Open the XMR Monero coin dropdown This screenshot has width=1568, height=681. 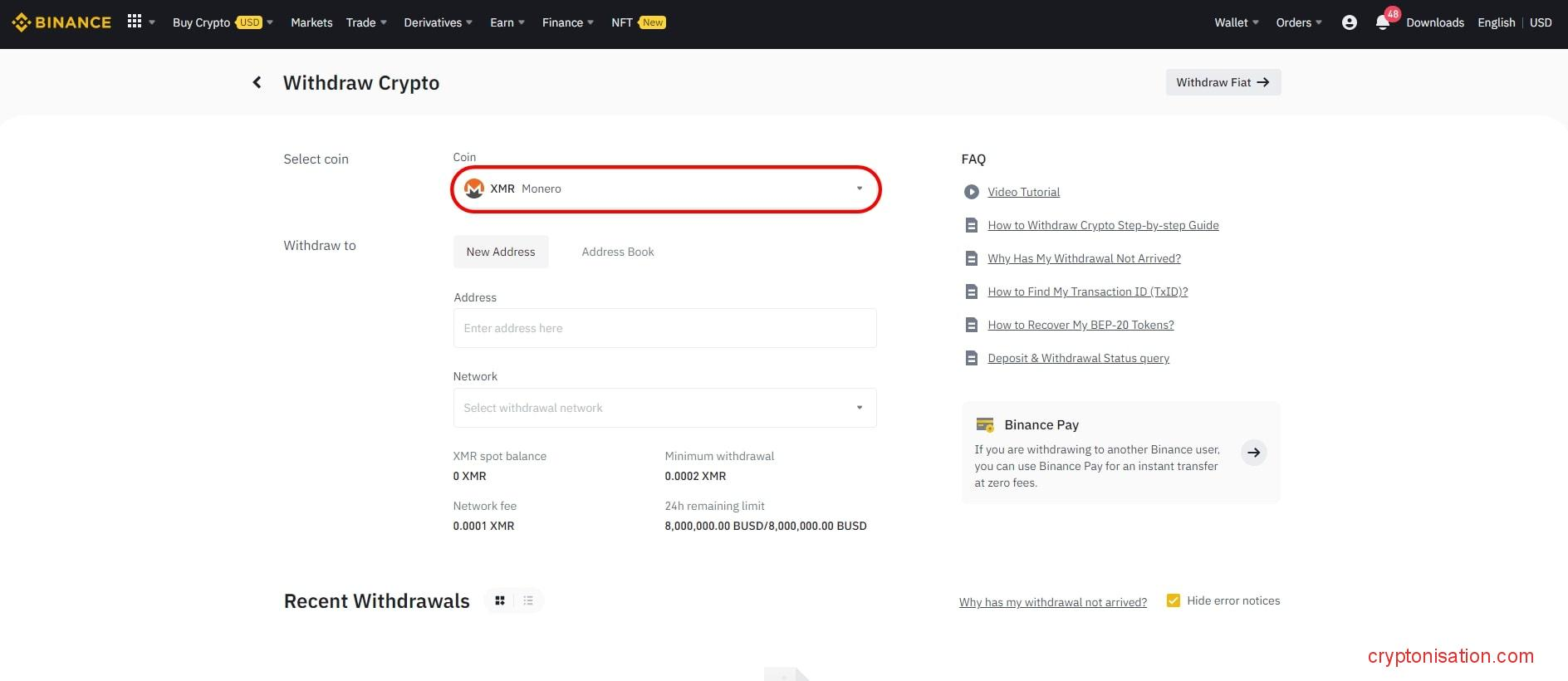click(664, 189)
